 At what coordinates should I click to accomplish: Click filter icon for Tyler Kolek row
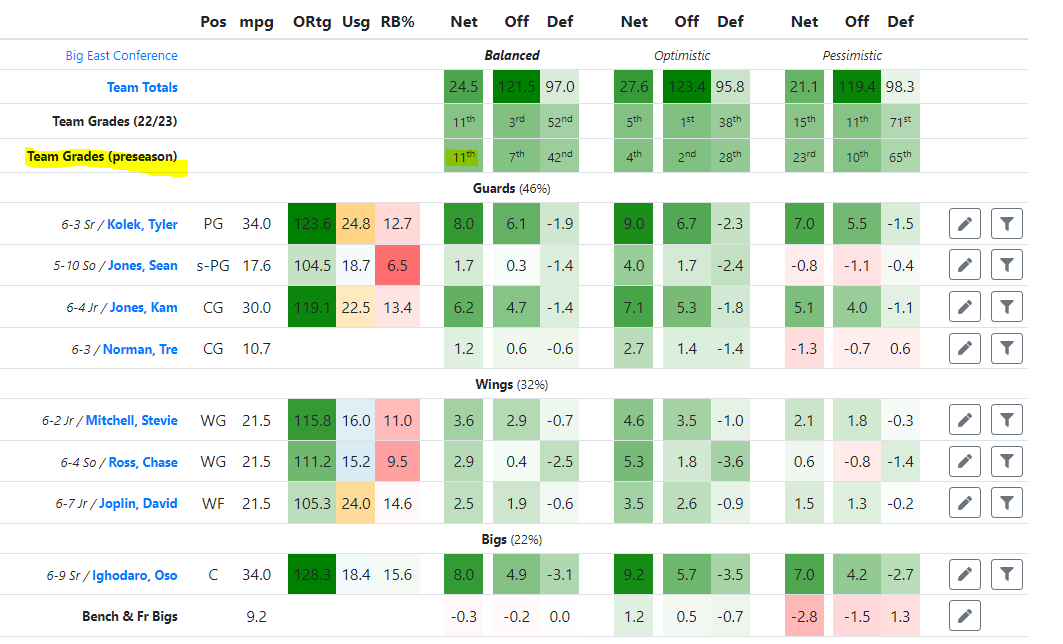(1007, 224)
